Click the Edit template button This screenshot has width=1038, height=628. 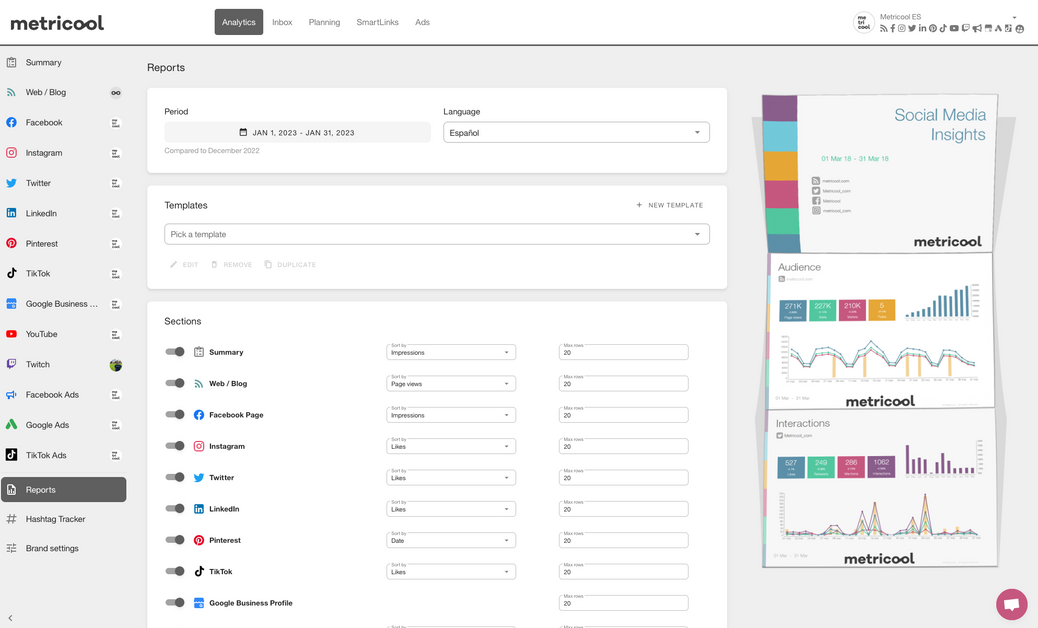pos(184,265)
